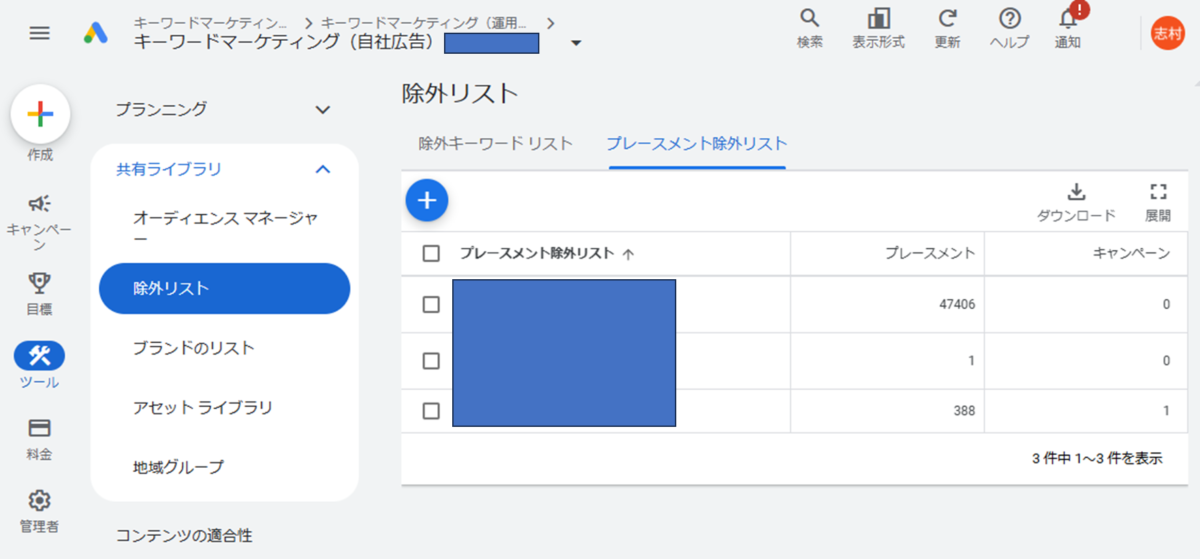1200x559 pixels.
Task: Click the multicolor 作成 create button
Action: click(40, 114)
